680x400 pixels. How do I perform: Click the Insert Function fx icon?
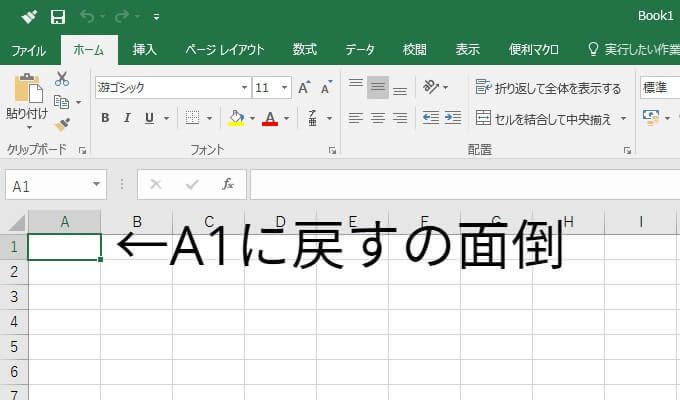[x=228, y=184]
